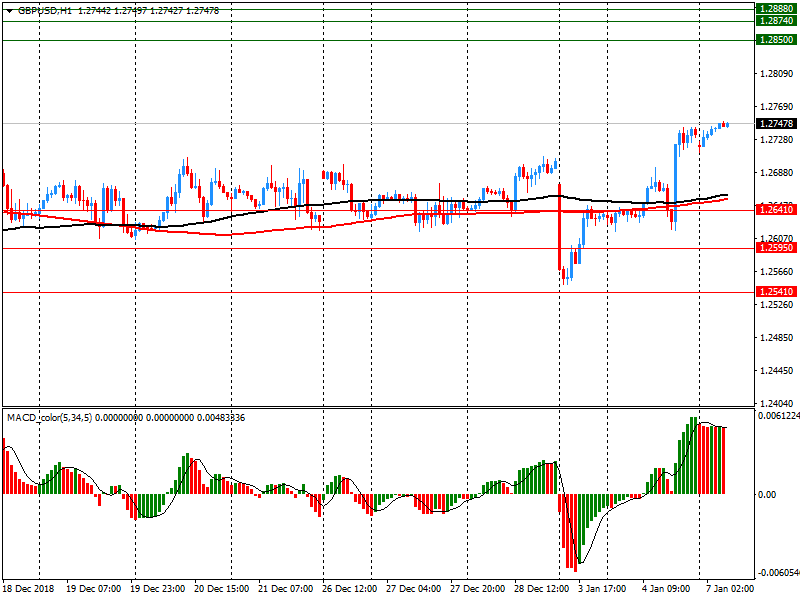
Task: Select the 1.28880 green price level tag
Action: click(x=776, y=6)
